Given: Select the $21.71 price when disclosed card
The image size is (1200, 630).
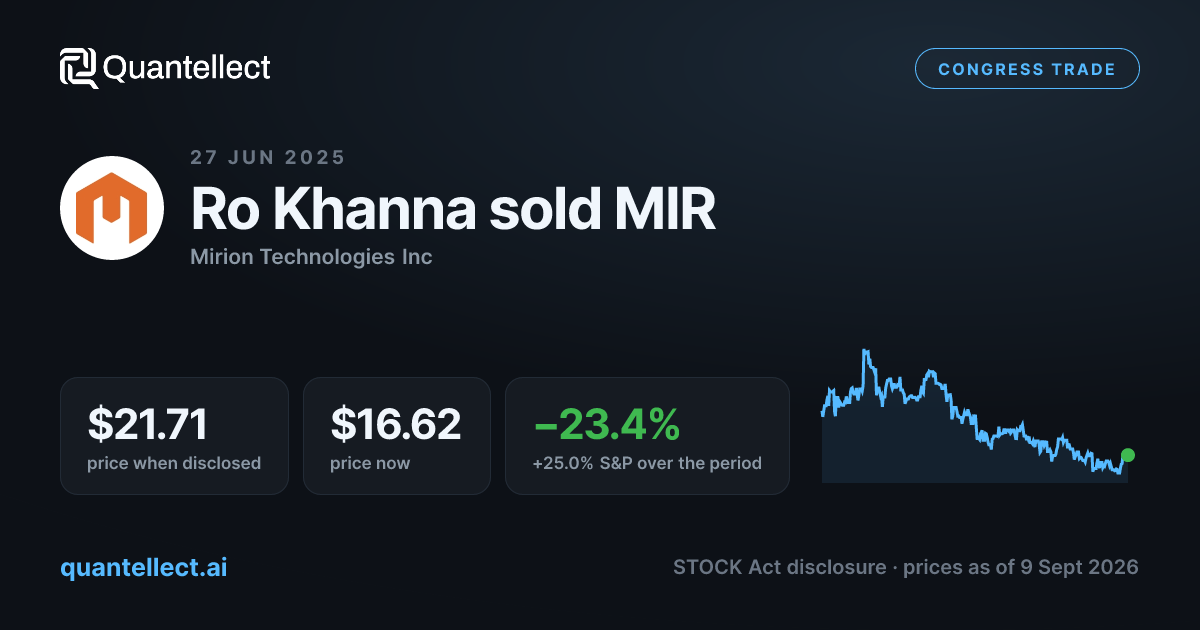Looking at the screenshot, I should [174, 435].
